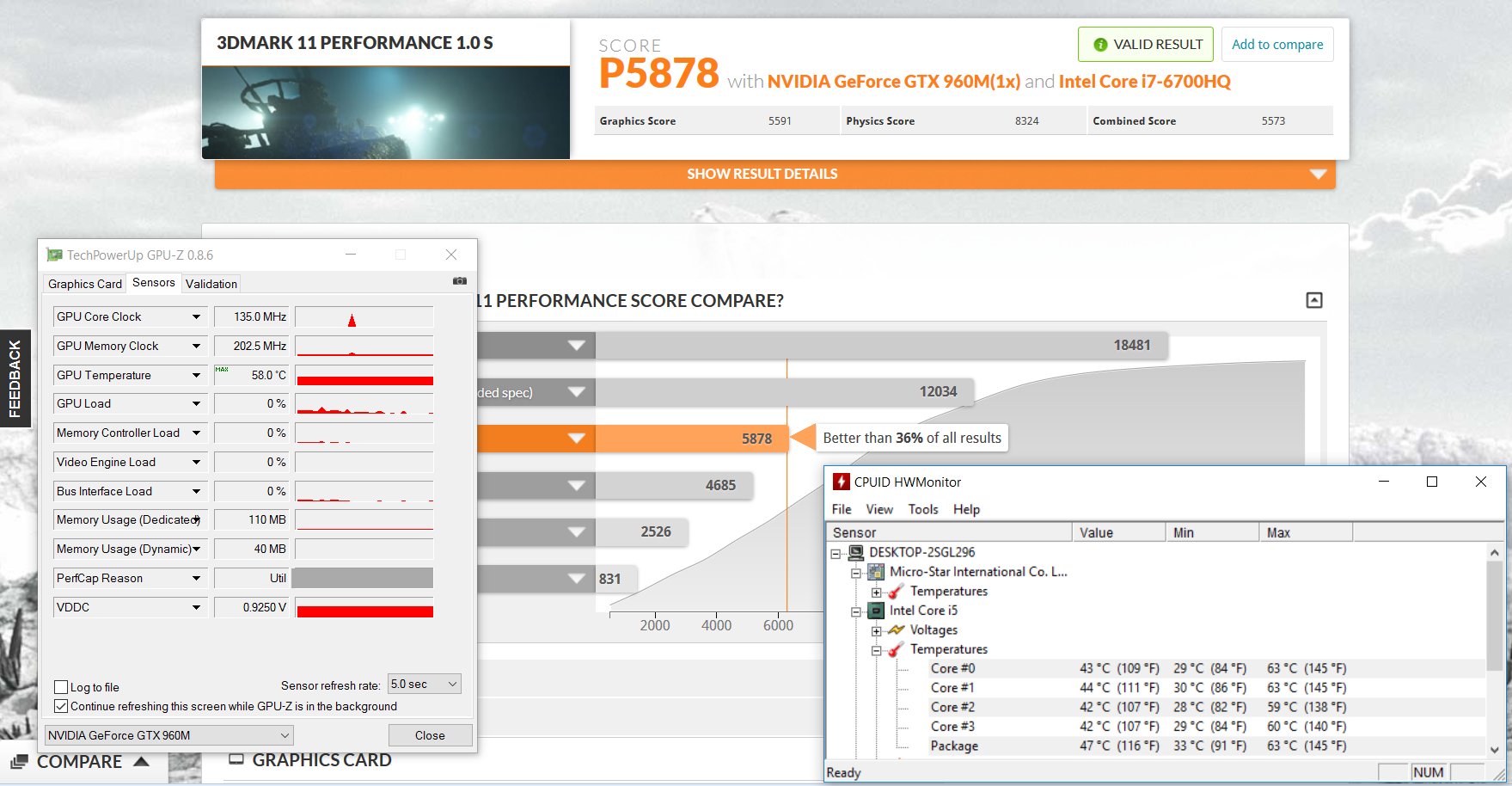The width and height of the screenshot is (1512, 786).
Task: Enable the Log to file checkbox
Action: [61, 687]
